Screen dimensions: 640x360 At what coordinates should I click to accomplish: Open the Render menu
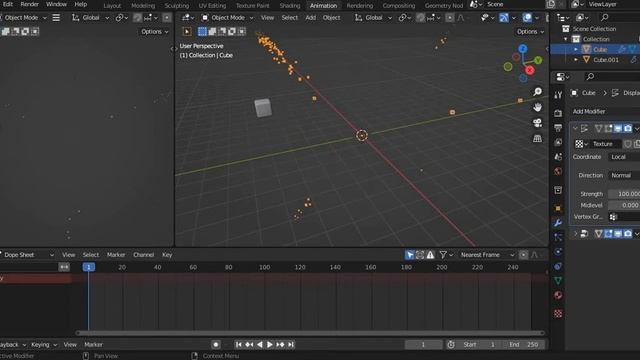tap(29, 4)
